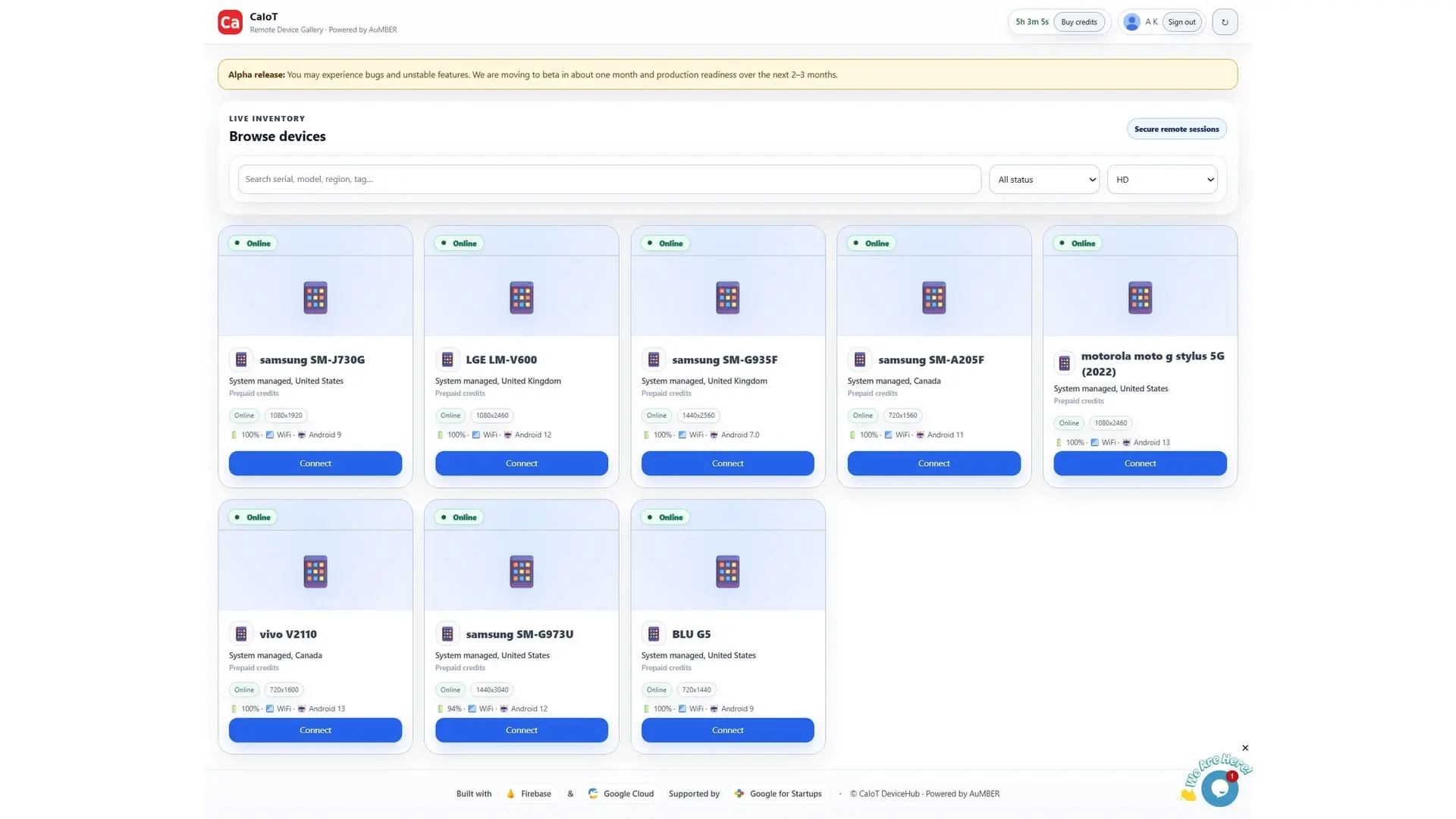Click Google Cloud icon in footer
The width and height of the screenshot is (1456, 819).
(x=593, y=793)
